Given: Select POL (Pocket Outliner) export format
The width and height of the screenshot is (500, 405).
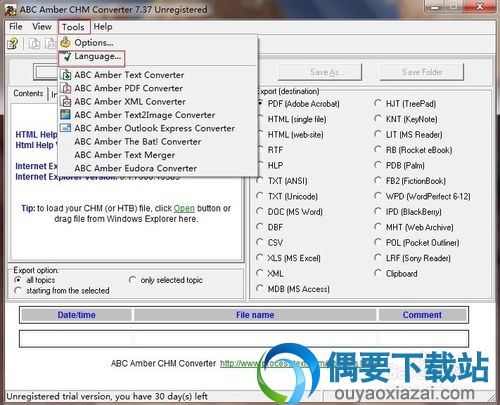Looking at the screenshot, I should (x=417, y=242).
